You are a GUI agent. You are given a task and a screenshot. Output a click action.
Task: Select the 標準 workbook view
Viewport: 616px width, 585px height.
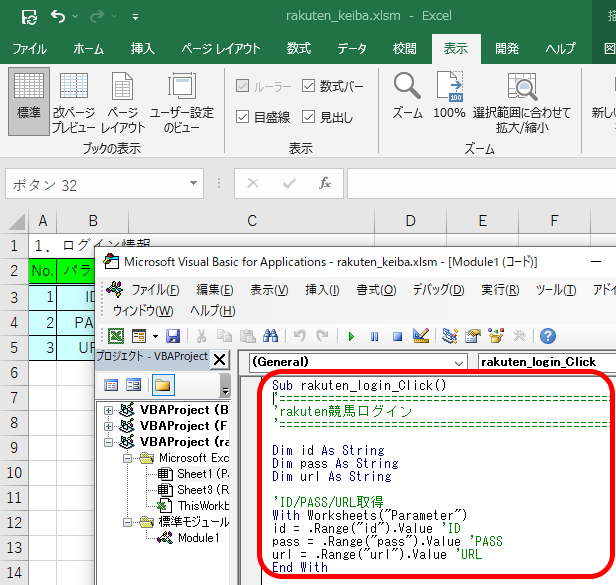click(29, 101)
